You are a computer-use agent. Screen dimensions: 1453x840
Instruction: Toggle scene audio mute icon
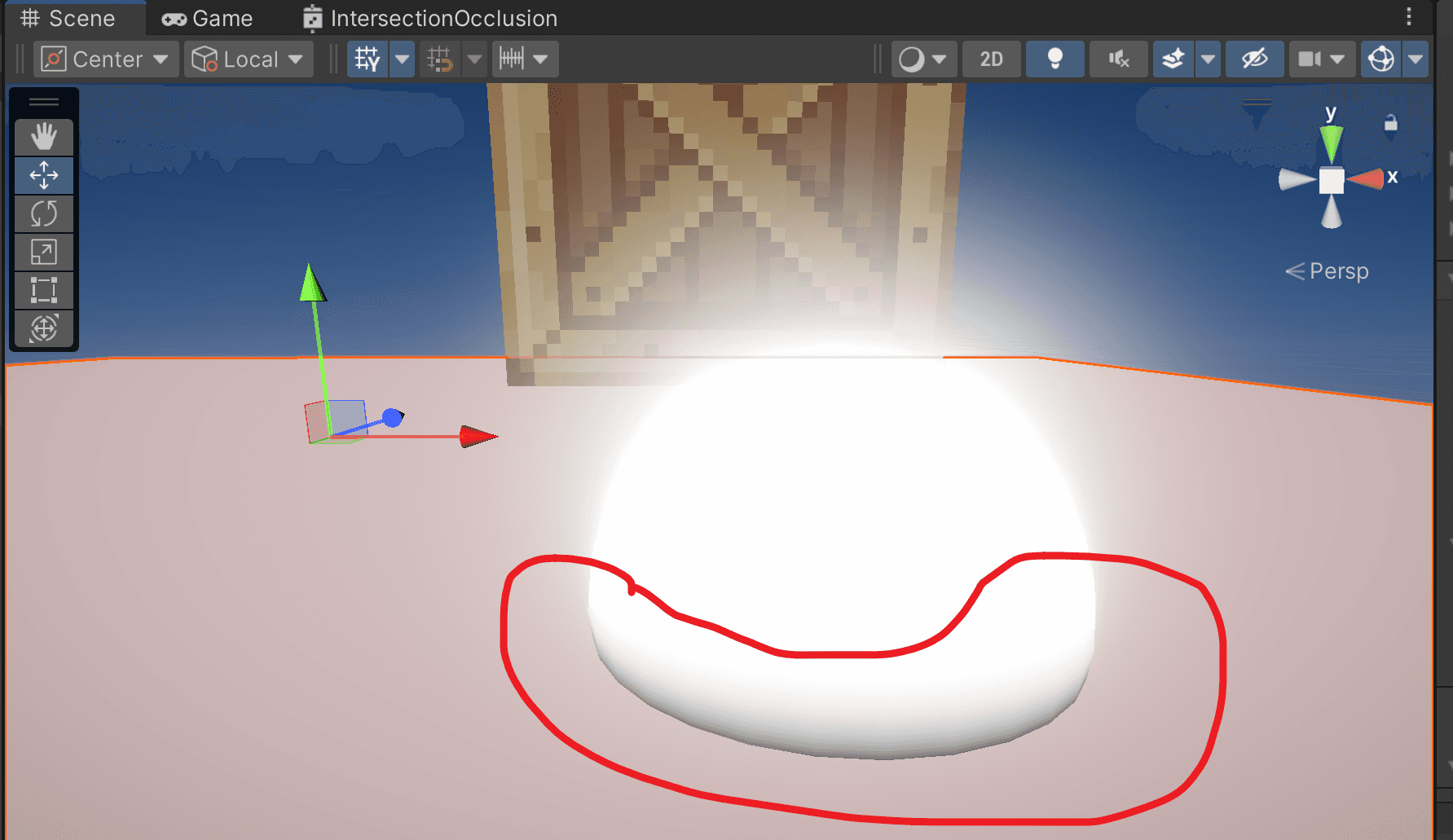(1118, 59)
